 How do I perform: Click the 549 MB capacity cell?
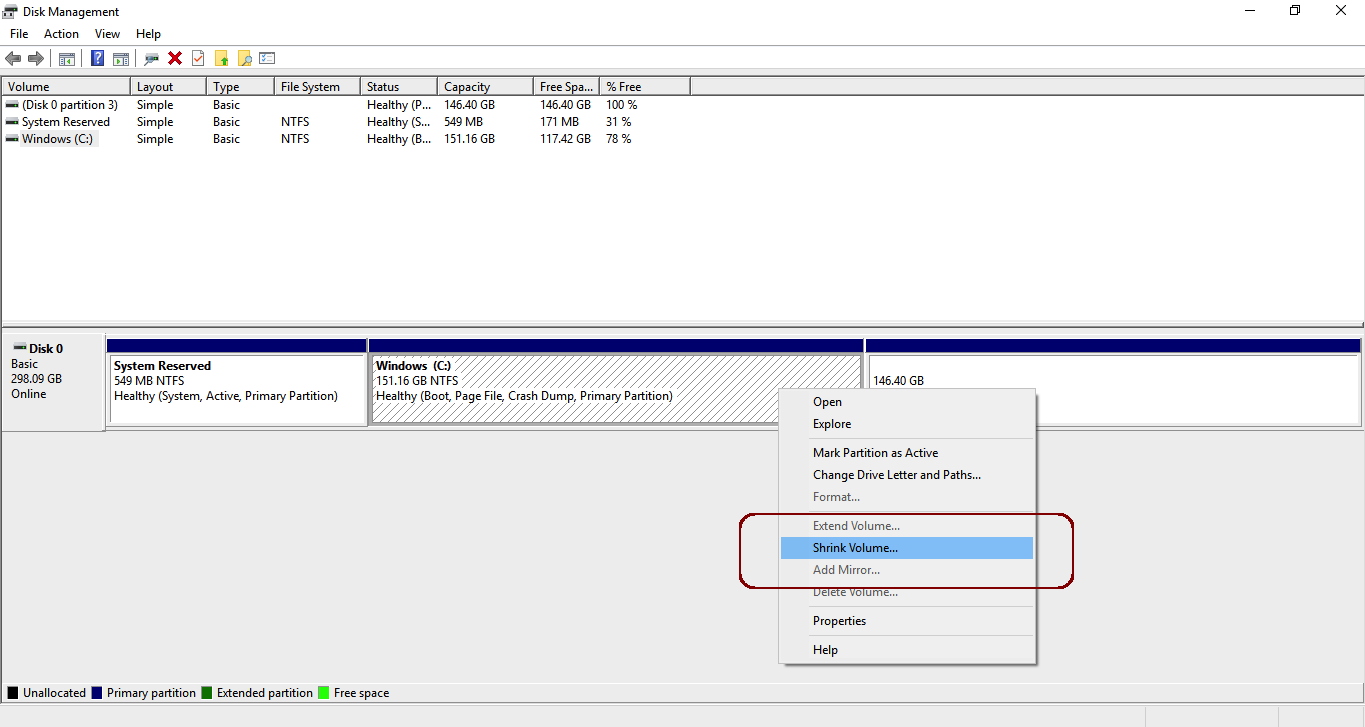coord(463,122)
